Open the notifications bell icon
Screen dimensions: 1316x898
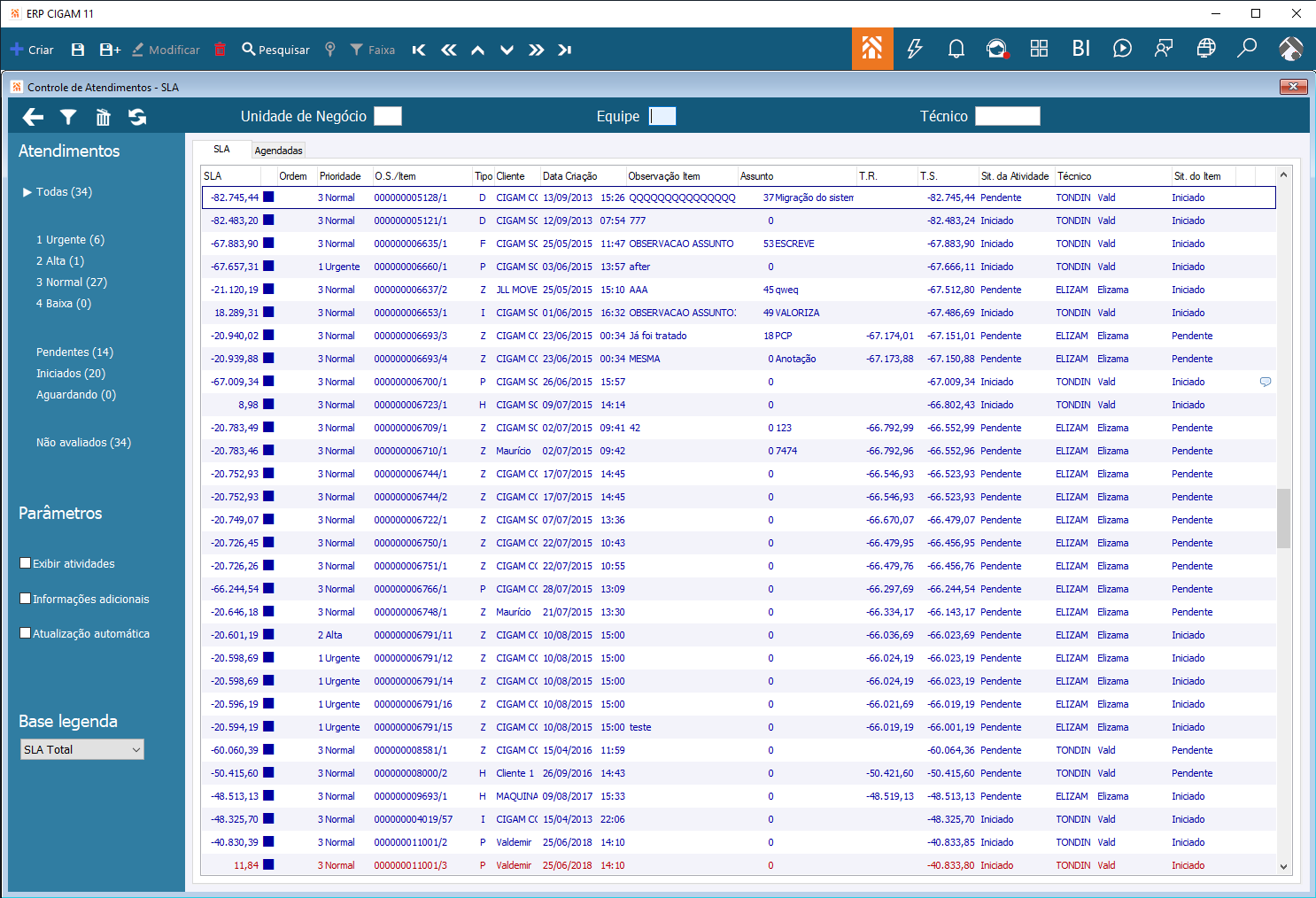(x=956, y=49)
